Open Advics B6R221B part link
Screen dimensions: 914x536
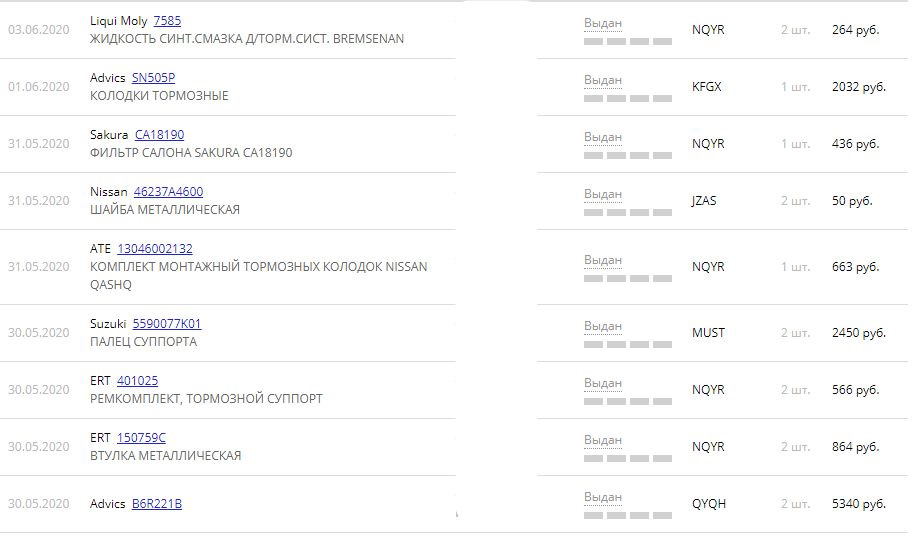pos(157,504)
